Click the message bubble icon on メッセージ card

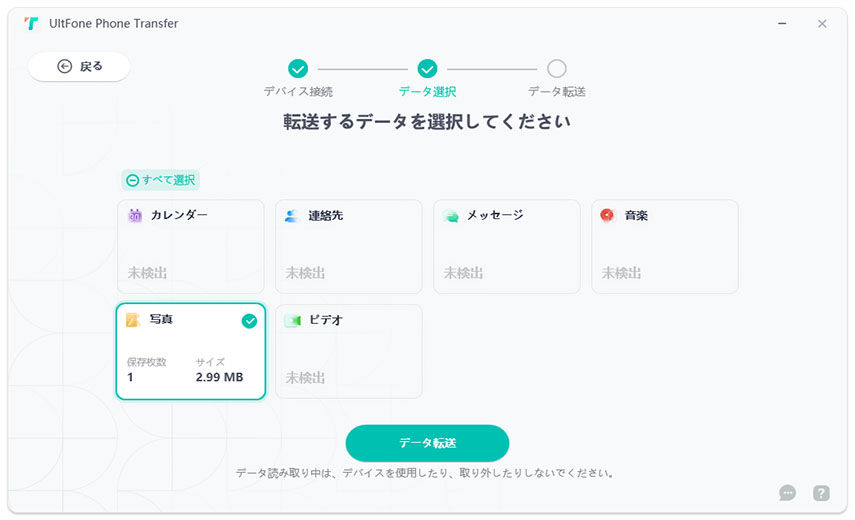(451, 215)
